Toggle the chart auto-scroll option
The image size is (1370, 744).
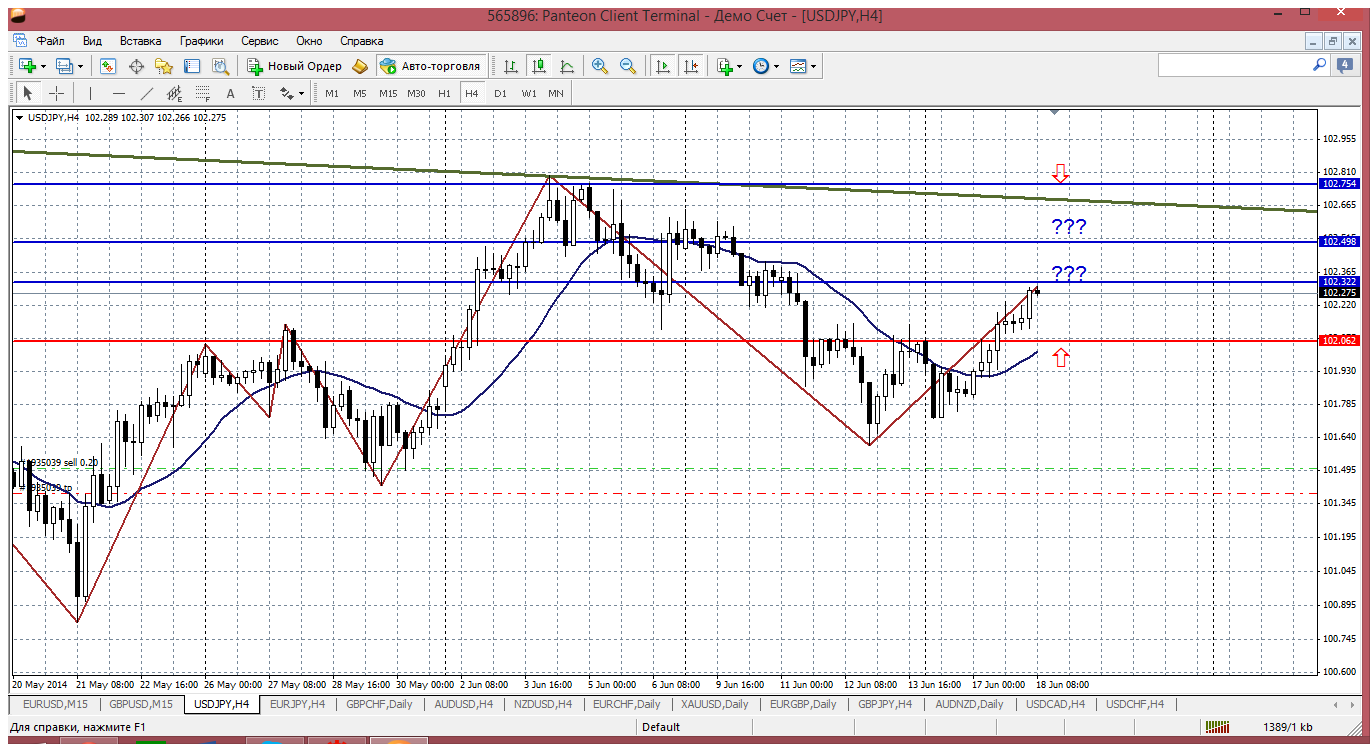(662, 66)
